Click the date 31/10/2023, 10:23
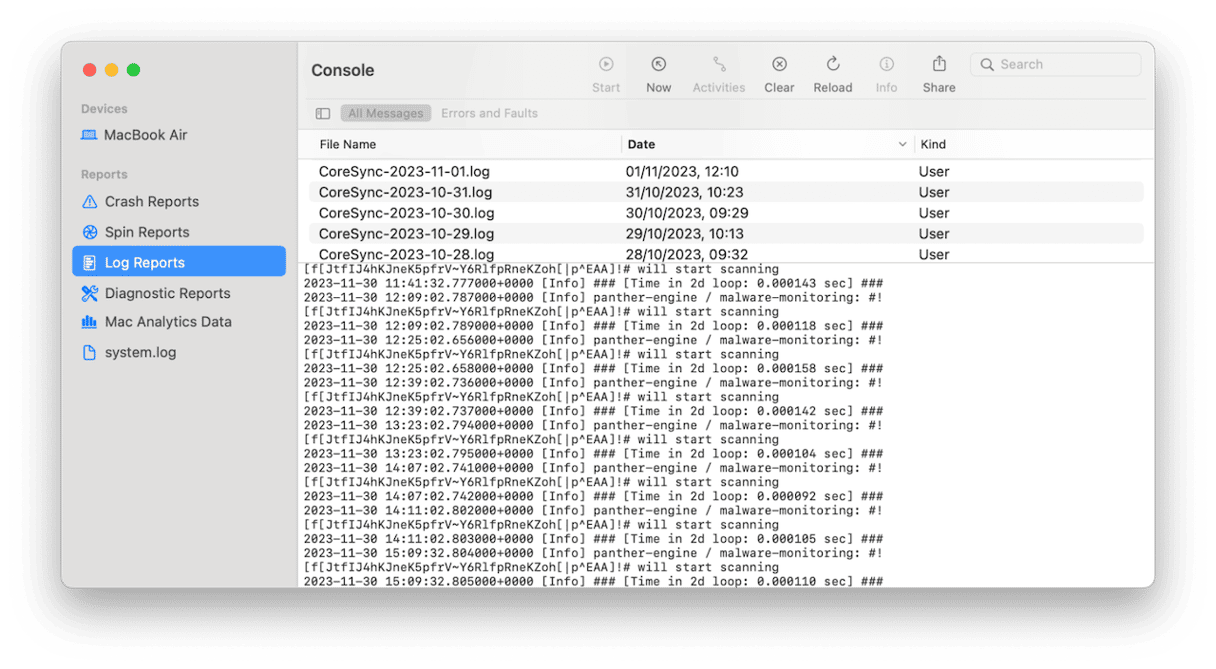 coord(683,192)
